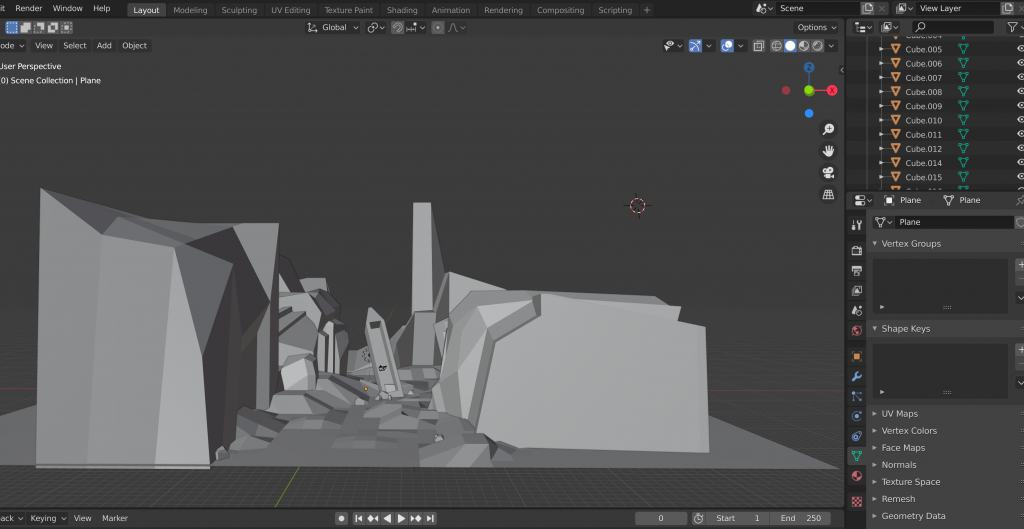Viewport: 1024px width, 529px height.
Task: Switch to wireframe viewport shading
Action: click(x=776, y=46)
